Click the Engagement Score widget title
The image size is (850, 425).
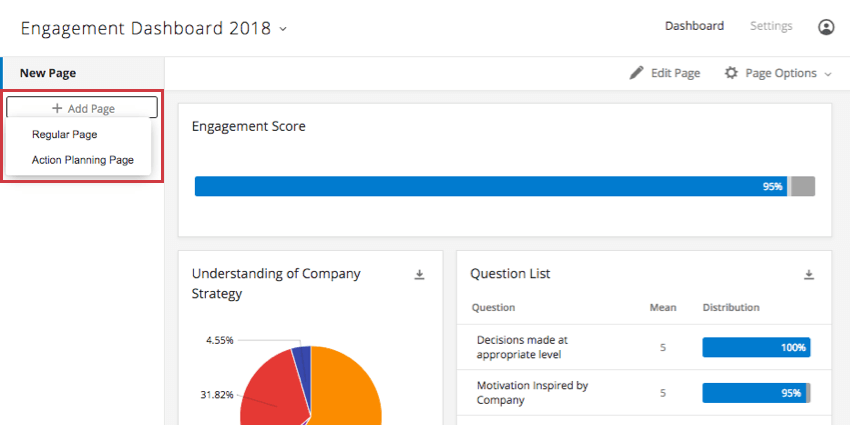(x=248, y=127)
